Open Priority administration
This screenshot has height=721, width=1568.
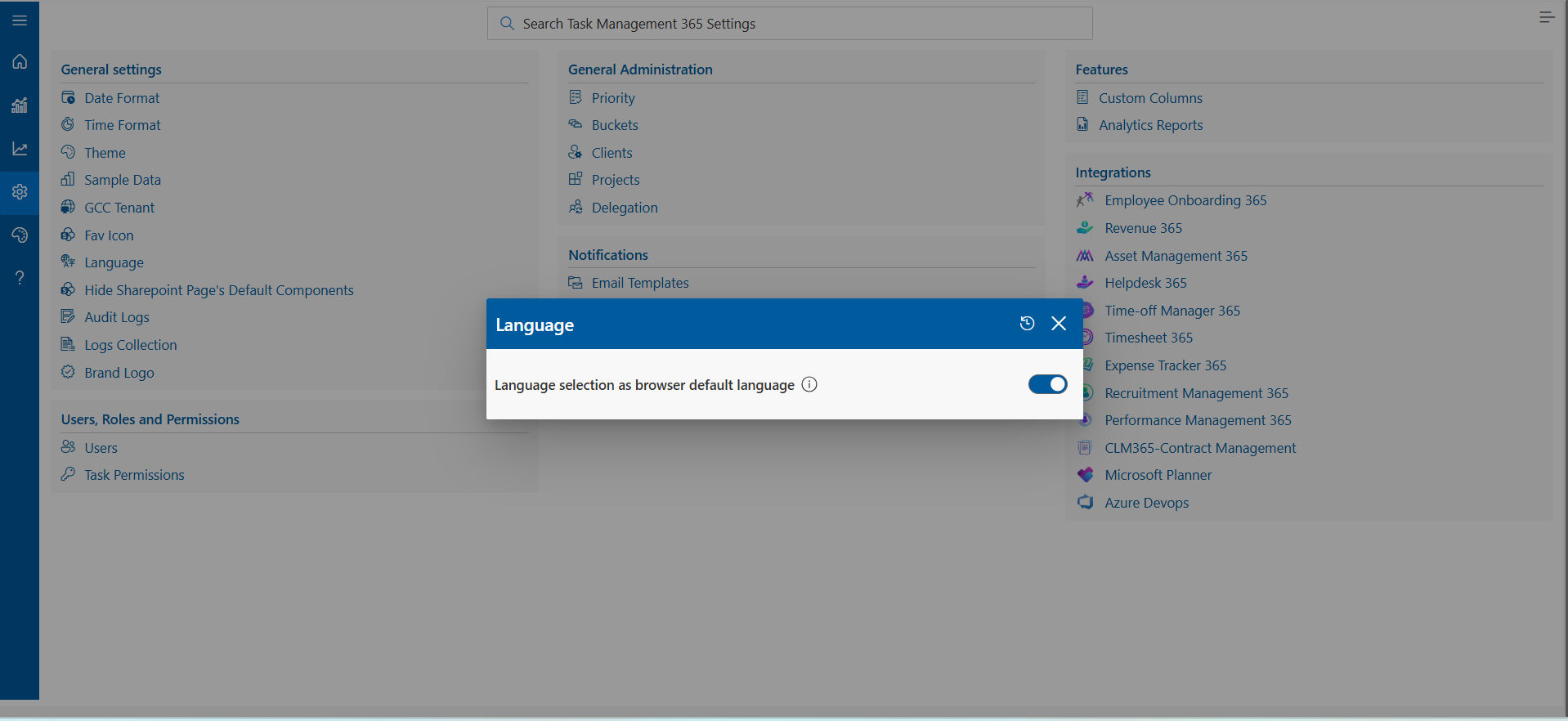(x=613, y=98)
